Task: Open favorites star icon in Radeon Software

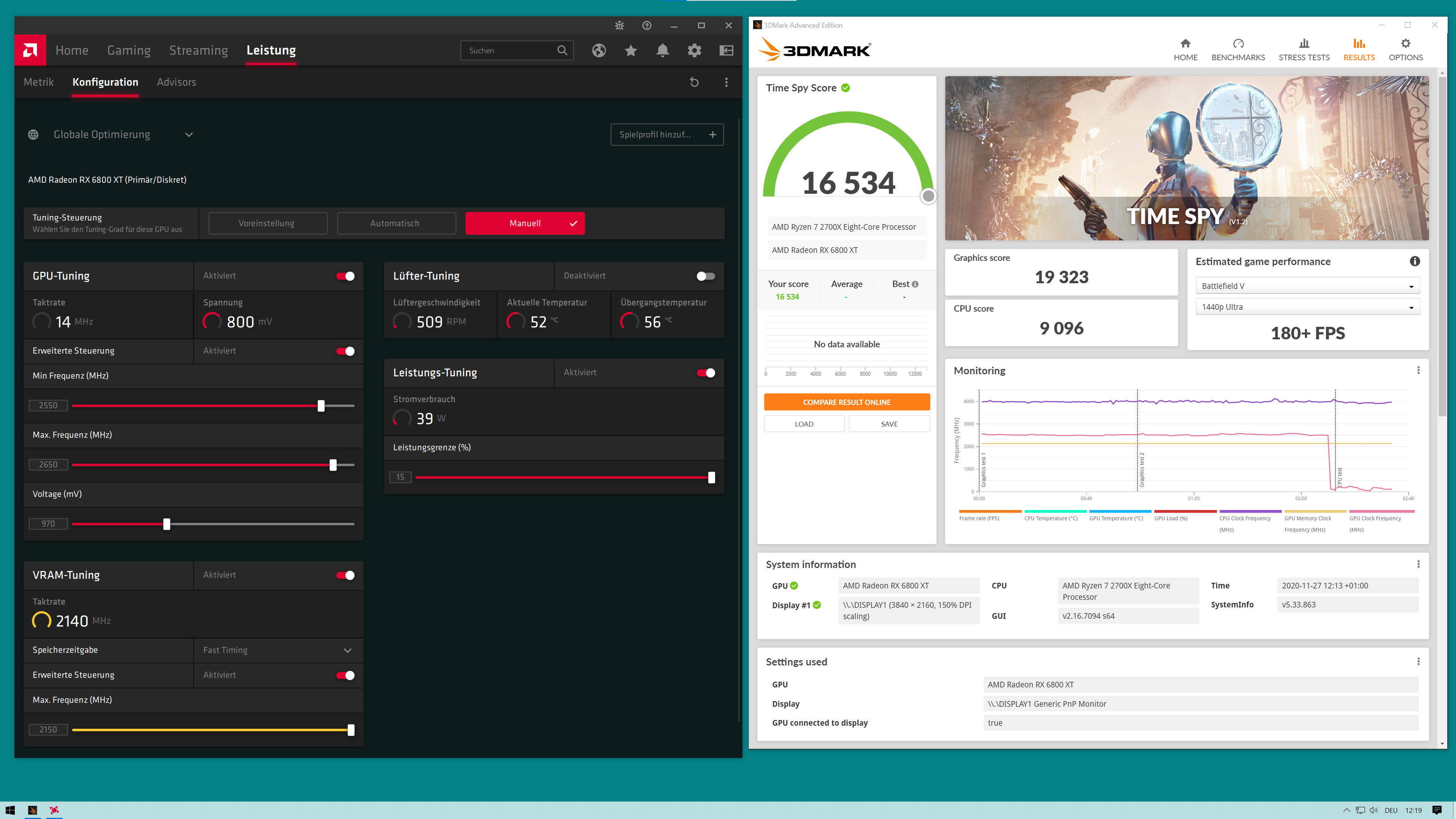Action: [631, 50]
